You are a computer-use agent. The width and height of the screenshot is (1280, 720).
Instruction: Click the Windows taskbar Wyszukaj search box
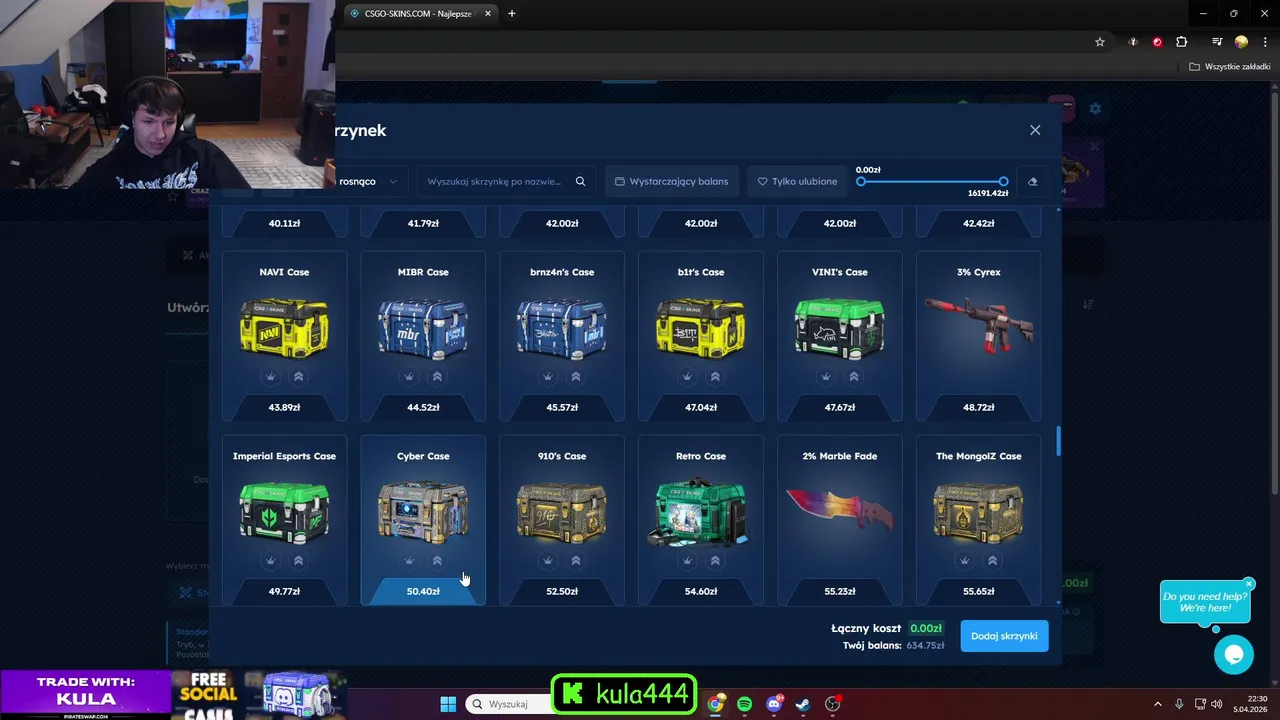508,704
